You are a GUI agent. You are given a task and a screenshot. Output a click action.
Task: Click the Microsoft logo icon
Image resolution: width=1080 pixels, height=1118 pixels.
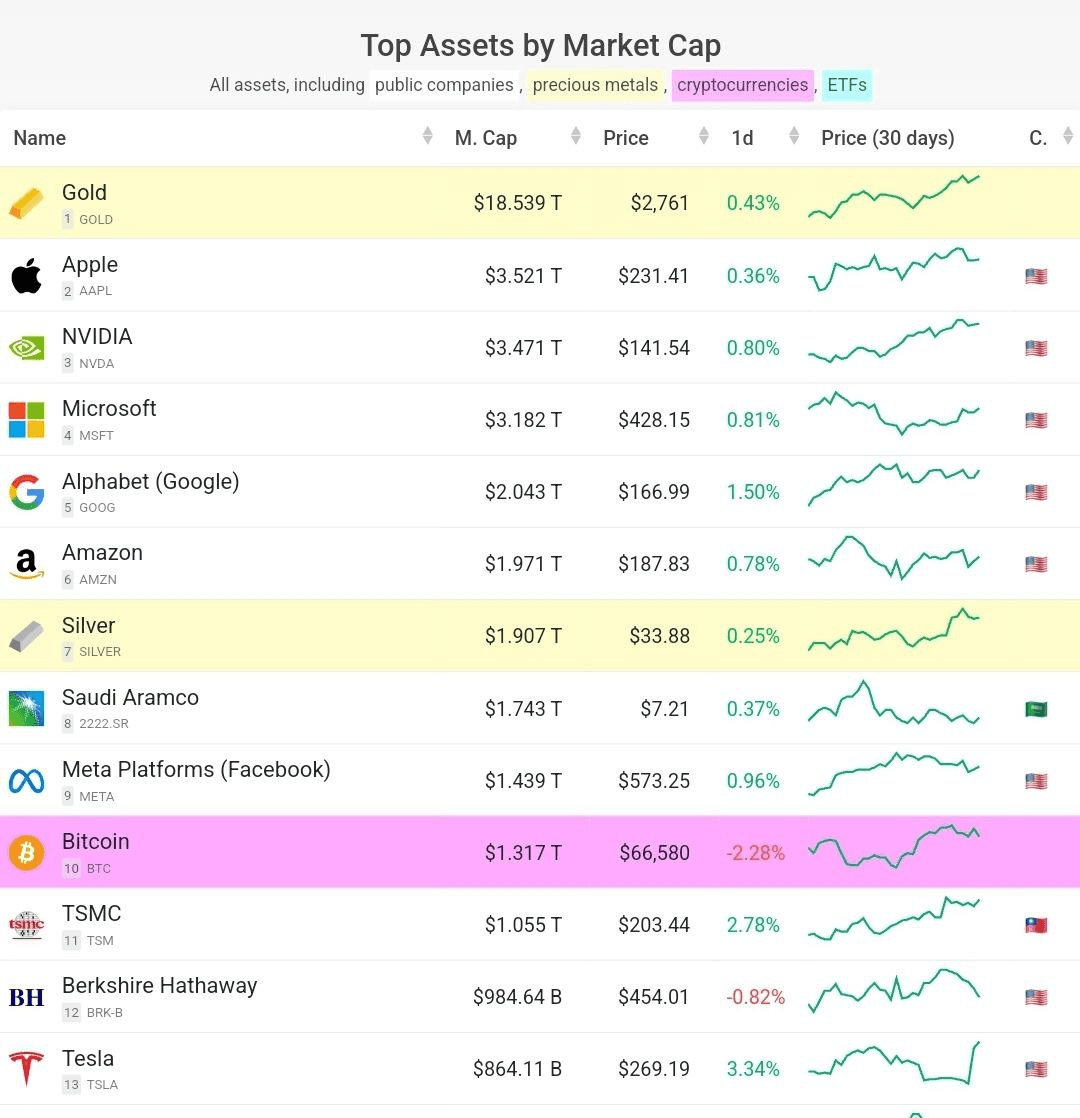26,420
